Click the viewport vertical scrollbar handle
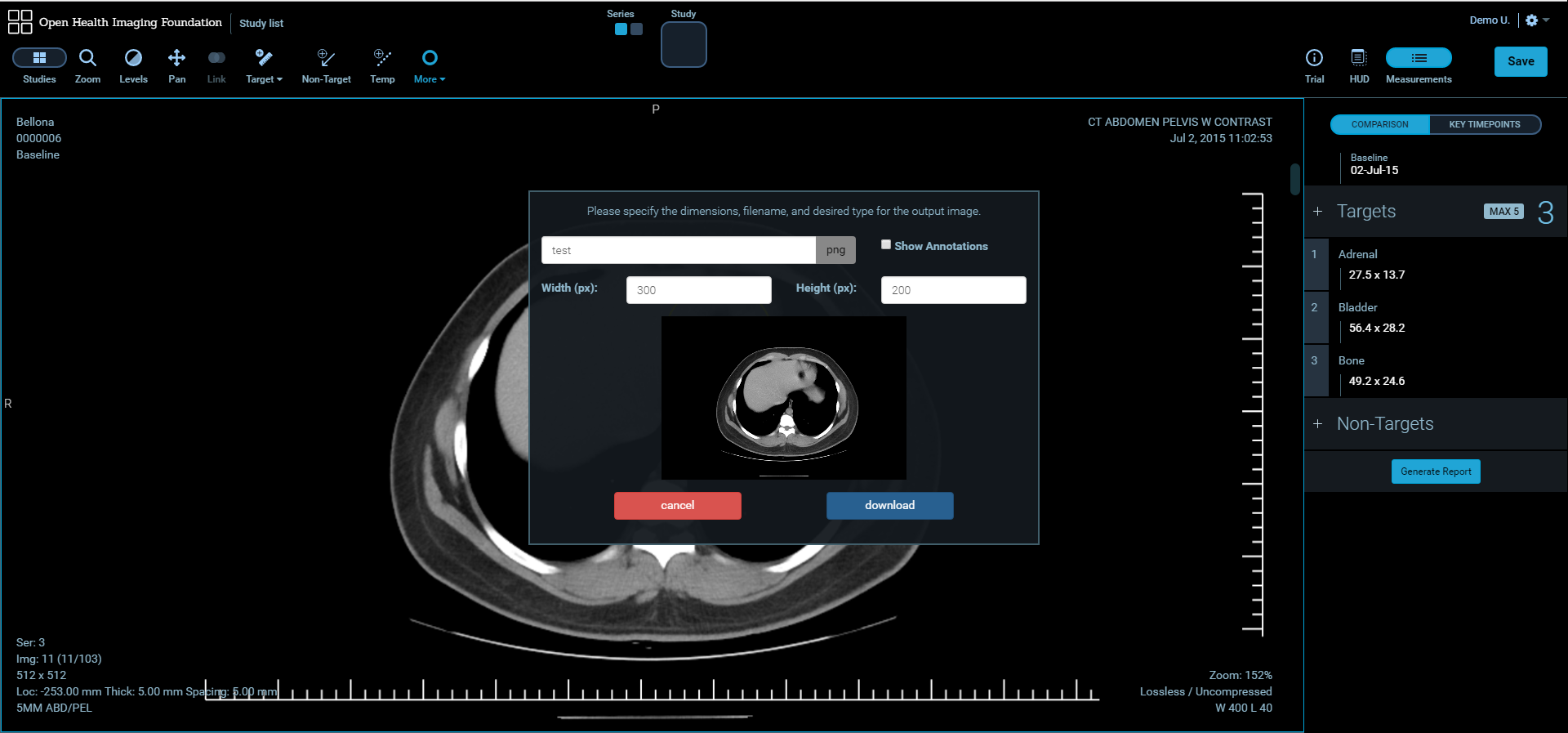 1294,179
